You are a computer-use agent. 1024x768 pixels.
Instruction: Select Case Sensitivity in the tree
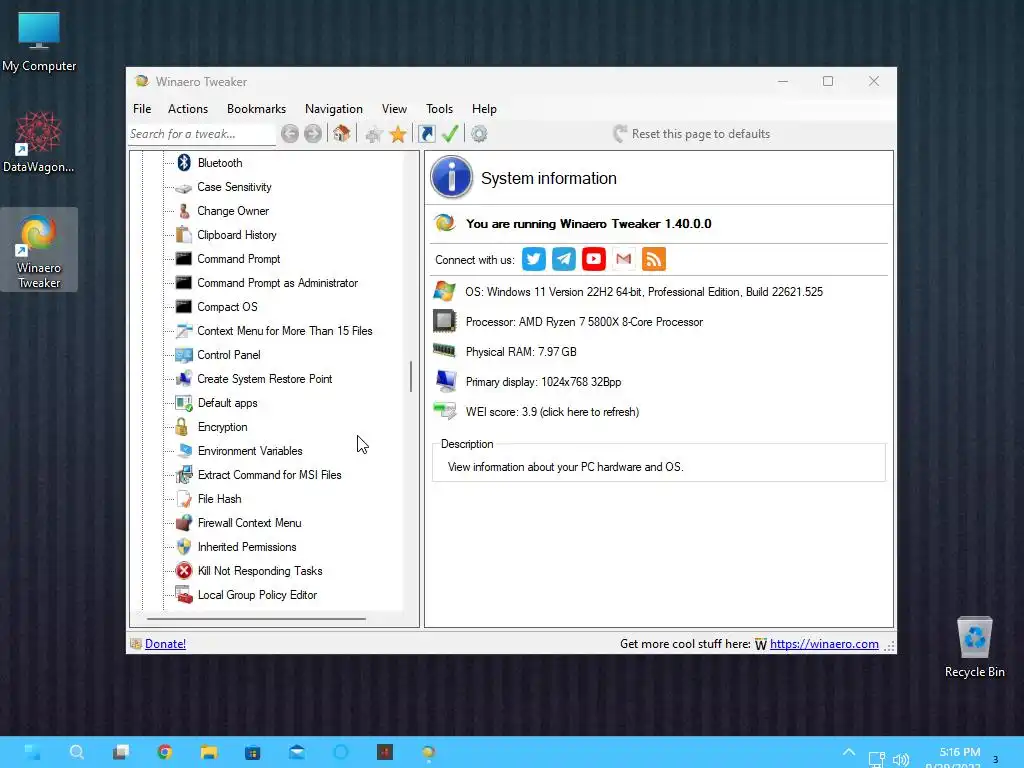tap(234, 187)
